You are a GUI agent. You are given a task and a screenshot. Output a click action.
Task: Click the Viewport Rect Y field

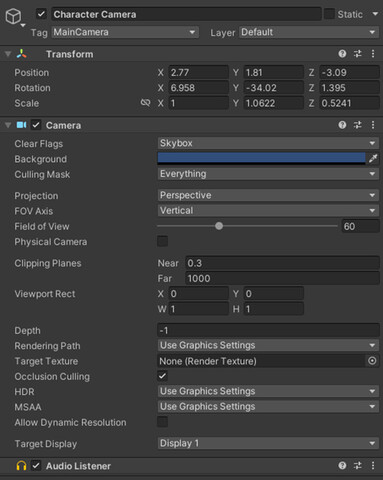[273, 294]
